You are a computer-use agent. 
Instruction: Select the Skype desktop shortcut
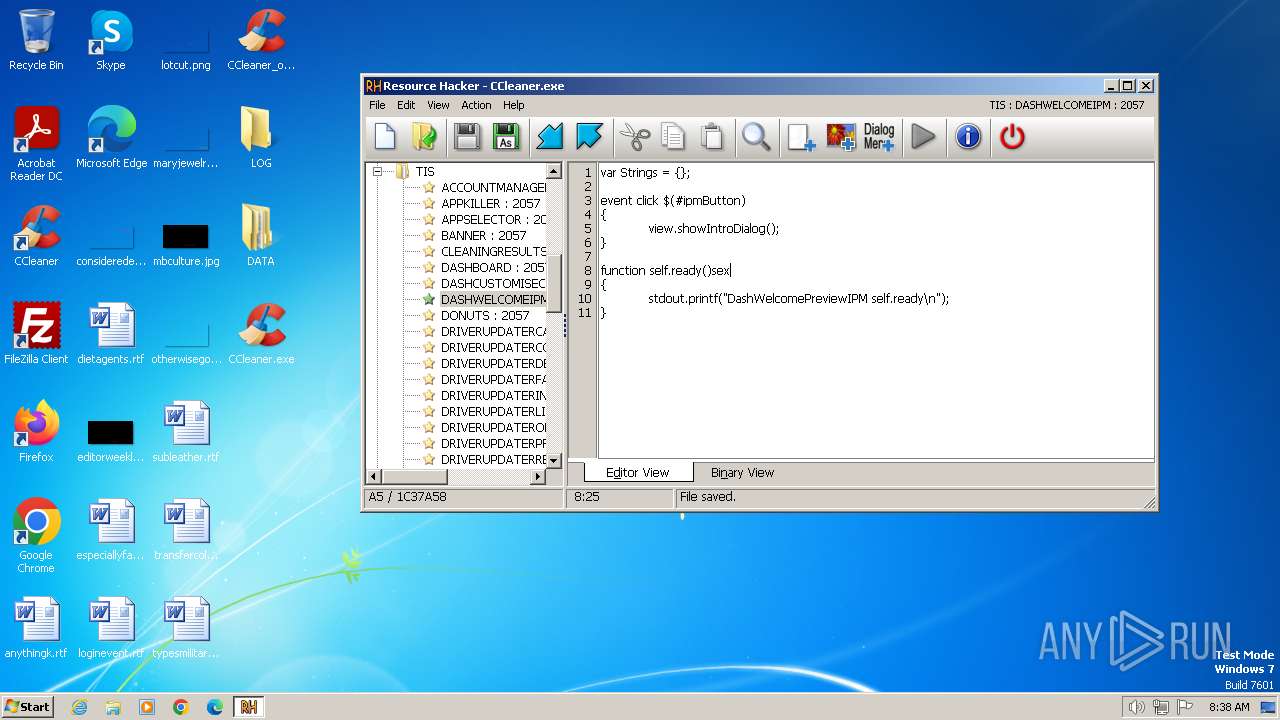pyautogui.click(x=110, y=40)
